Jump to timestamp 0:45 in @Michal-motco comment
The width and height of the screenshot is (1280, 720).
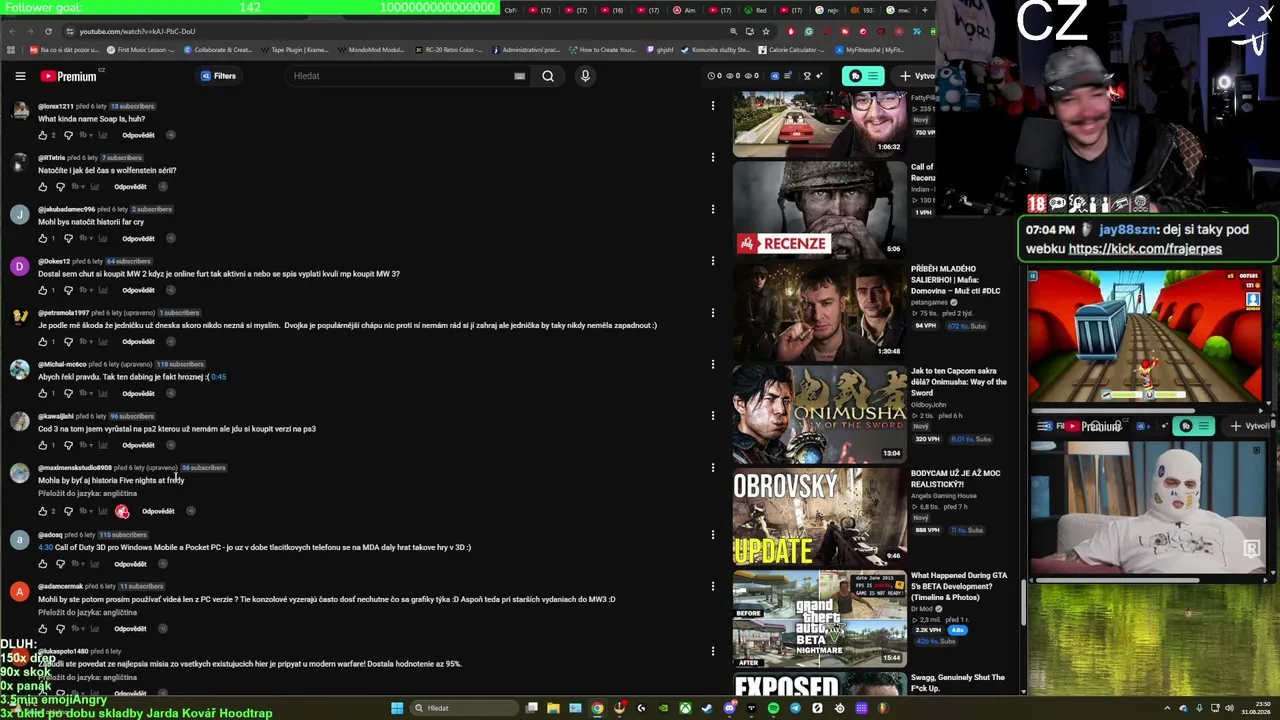point(218,377)
